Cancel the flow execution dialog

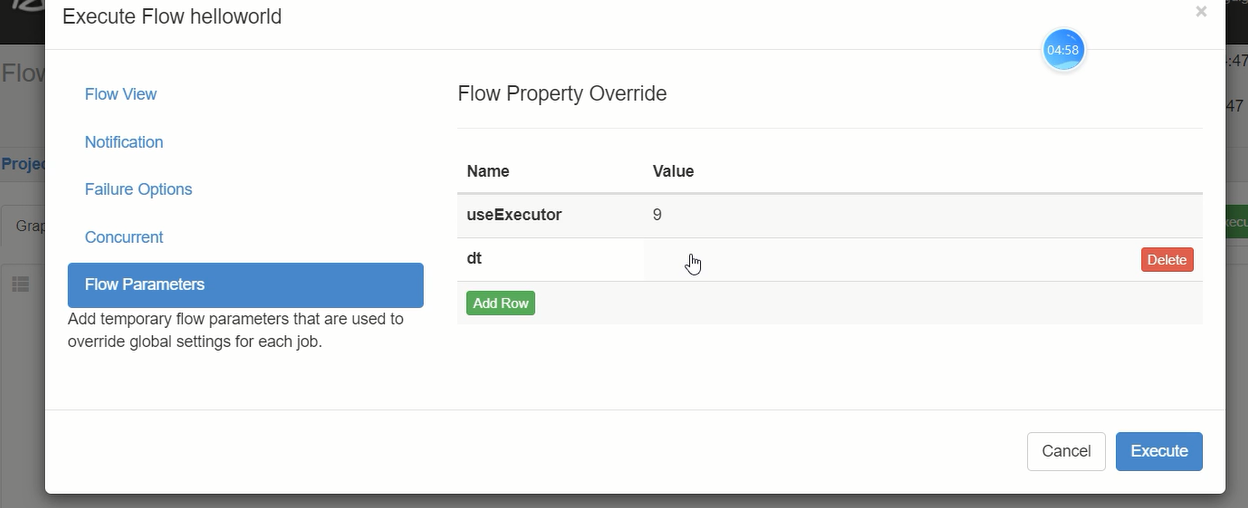pyautogui.click(x=1065, y=451)
